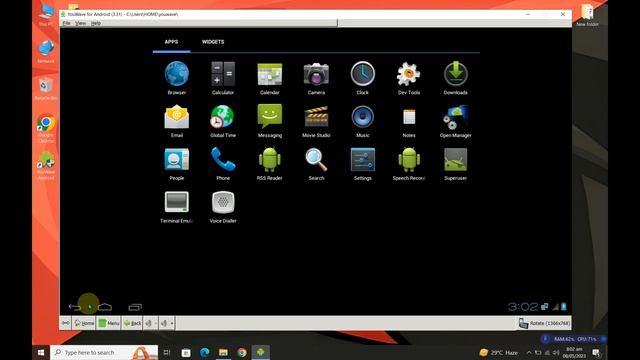Viewport: 640px width, 360px height.
Task: Tap Android recent apps navigation icon
Action: (x=135, y=307)
